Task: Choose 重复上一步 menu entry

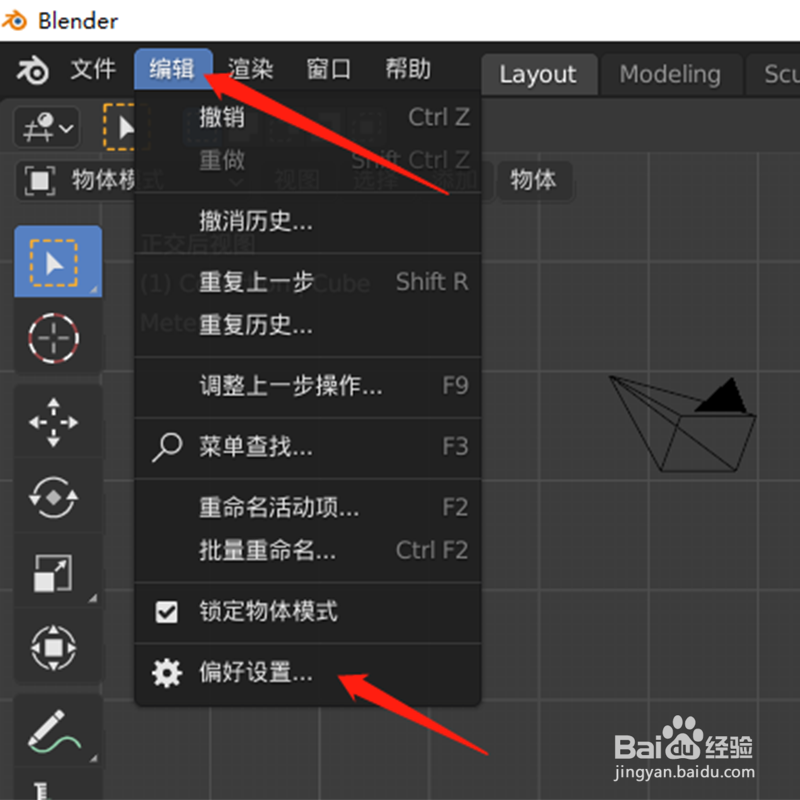Action: point(308,282)
